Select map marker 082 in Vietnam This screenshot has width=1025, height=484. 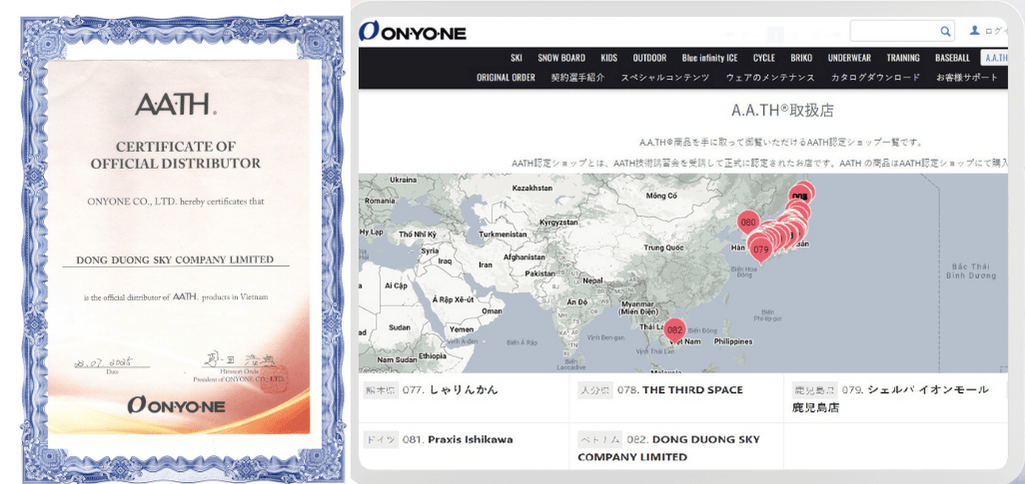pyautogui.click(x=675, y=329)
